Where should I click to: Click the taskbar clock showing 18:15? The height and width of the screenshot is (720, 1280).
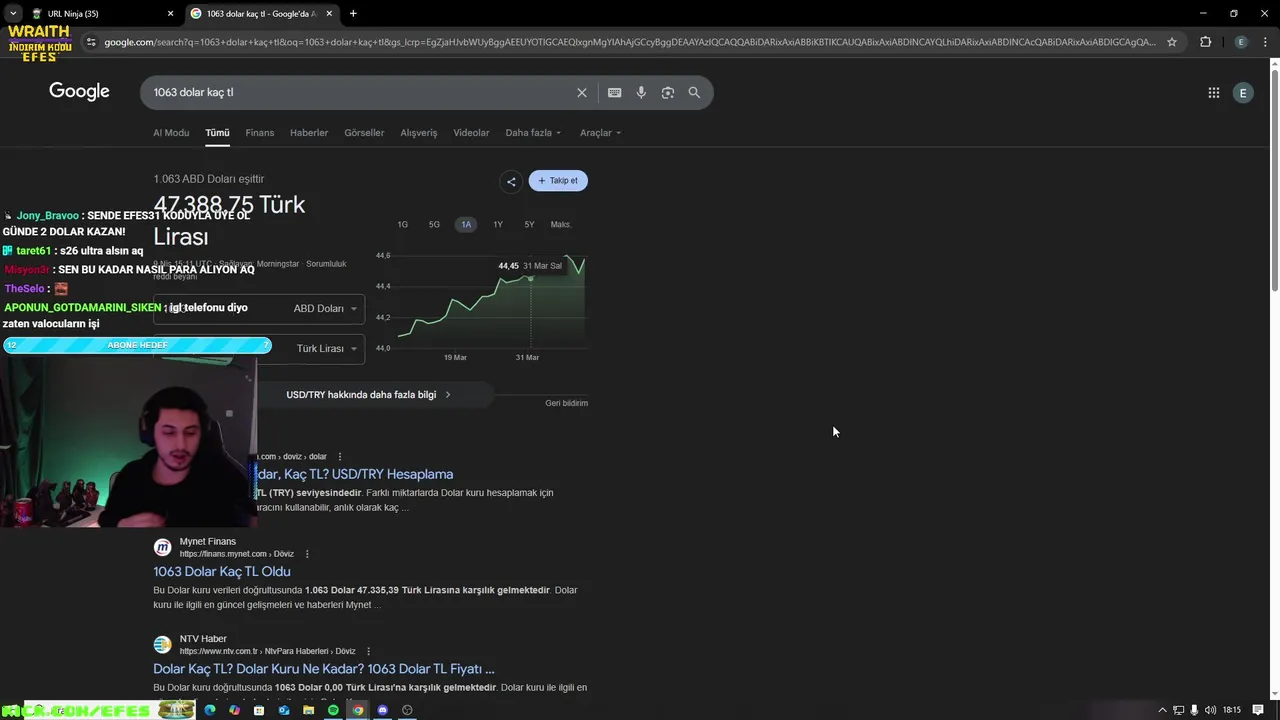(x=1232, y=710)
